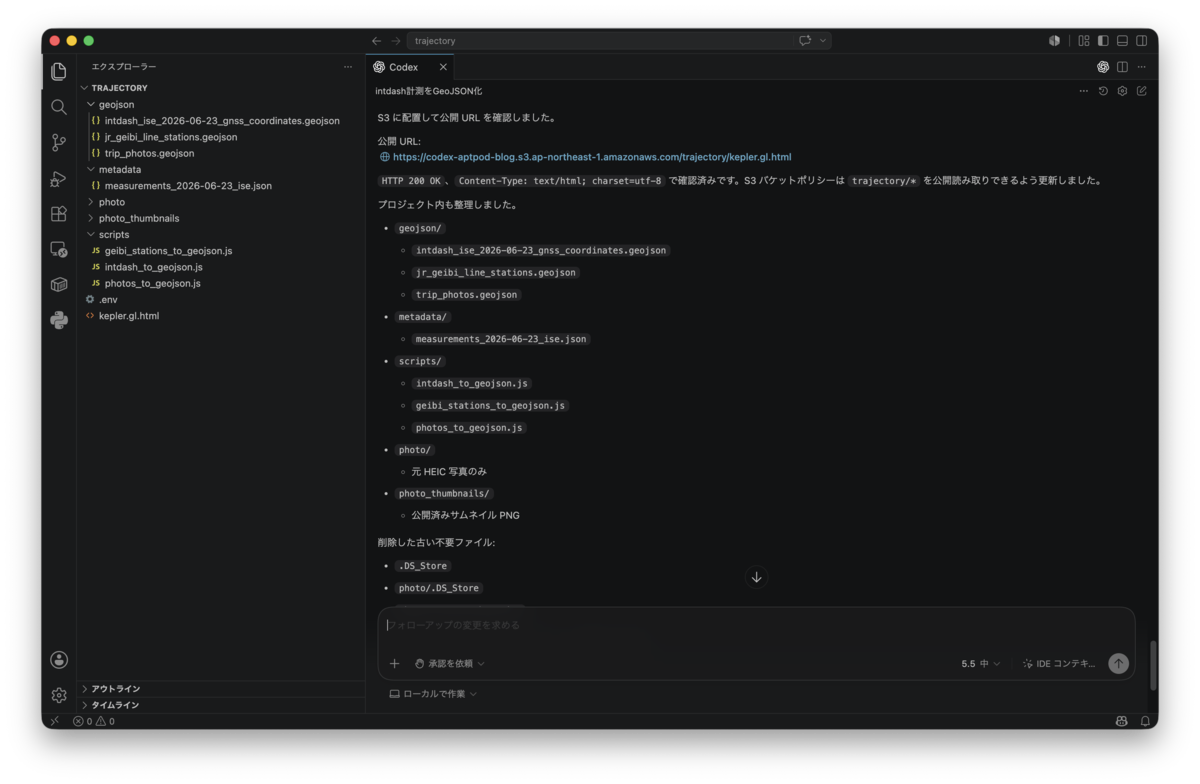The image size is (1200, 784).
Task: Open the Accounts menu icon
Action: pyautogui.click(x=59, y=660)
